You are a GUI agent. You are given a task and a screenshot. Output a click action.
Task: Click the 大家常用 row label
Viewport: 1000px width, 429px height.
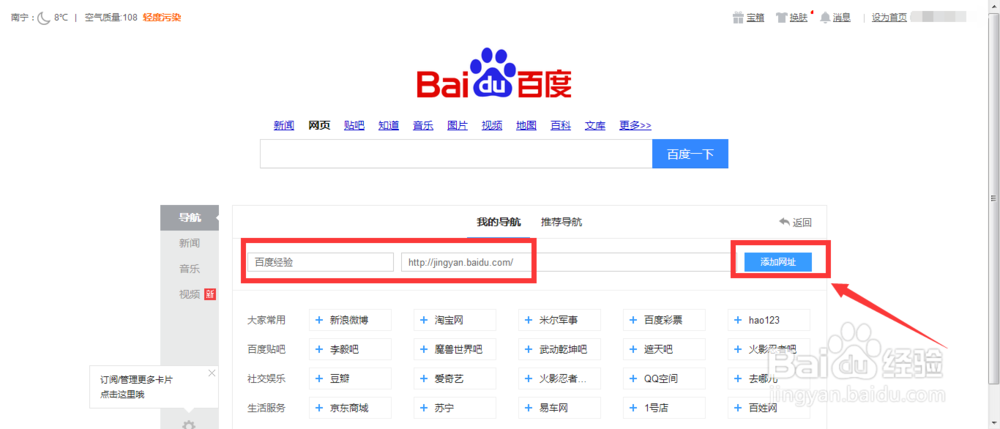click(x=266, y=320)
